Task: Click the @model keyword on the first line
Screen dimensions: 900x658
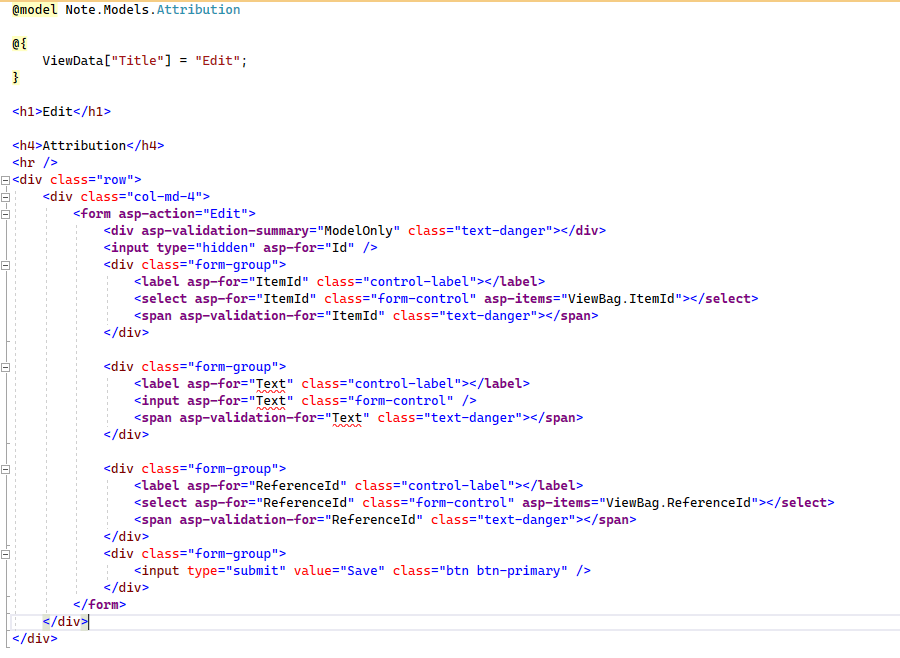Action: click(x=34, y=10)
